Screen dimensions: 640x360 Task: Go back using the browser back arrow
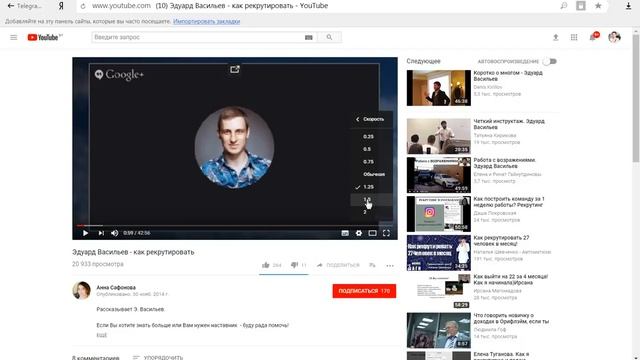[x=11, y=6]
